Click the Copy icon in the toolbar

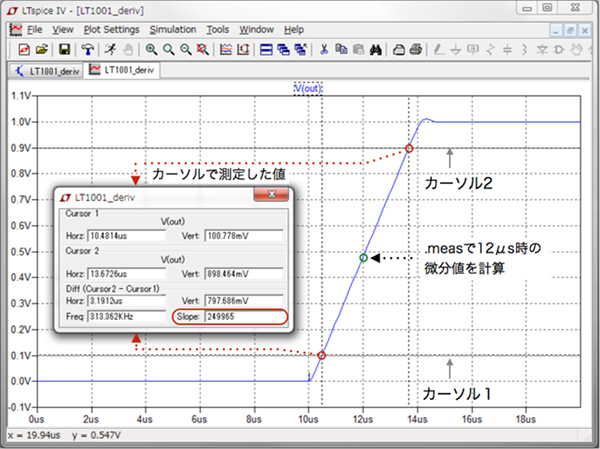point(340,49)
